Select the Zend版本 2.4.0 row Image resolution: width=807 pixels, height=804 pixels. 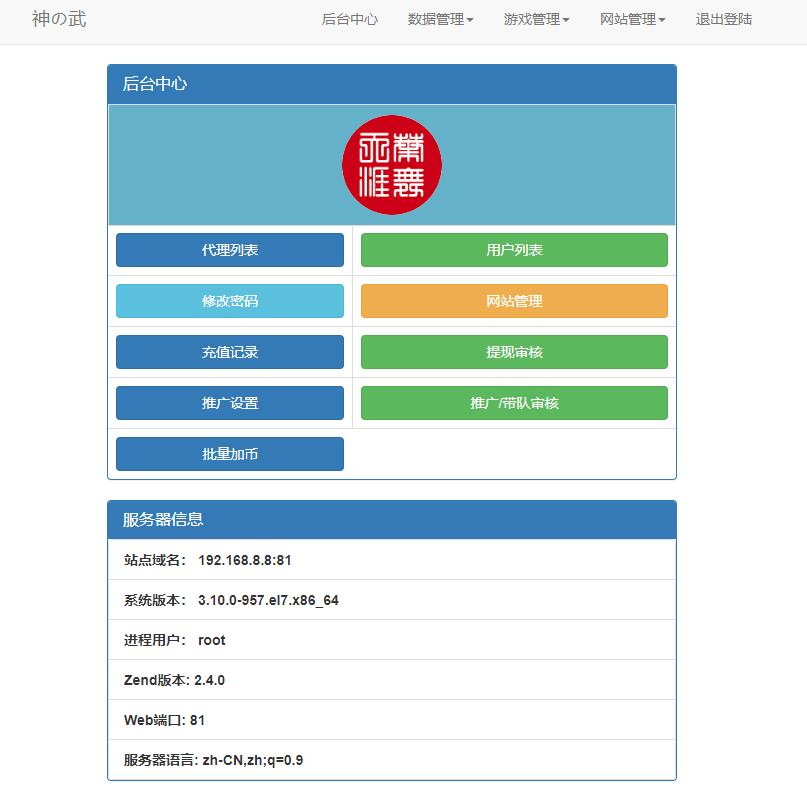(x=392, y=680)
